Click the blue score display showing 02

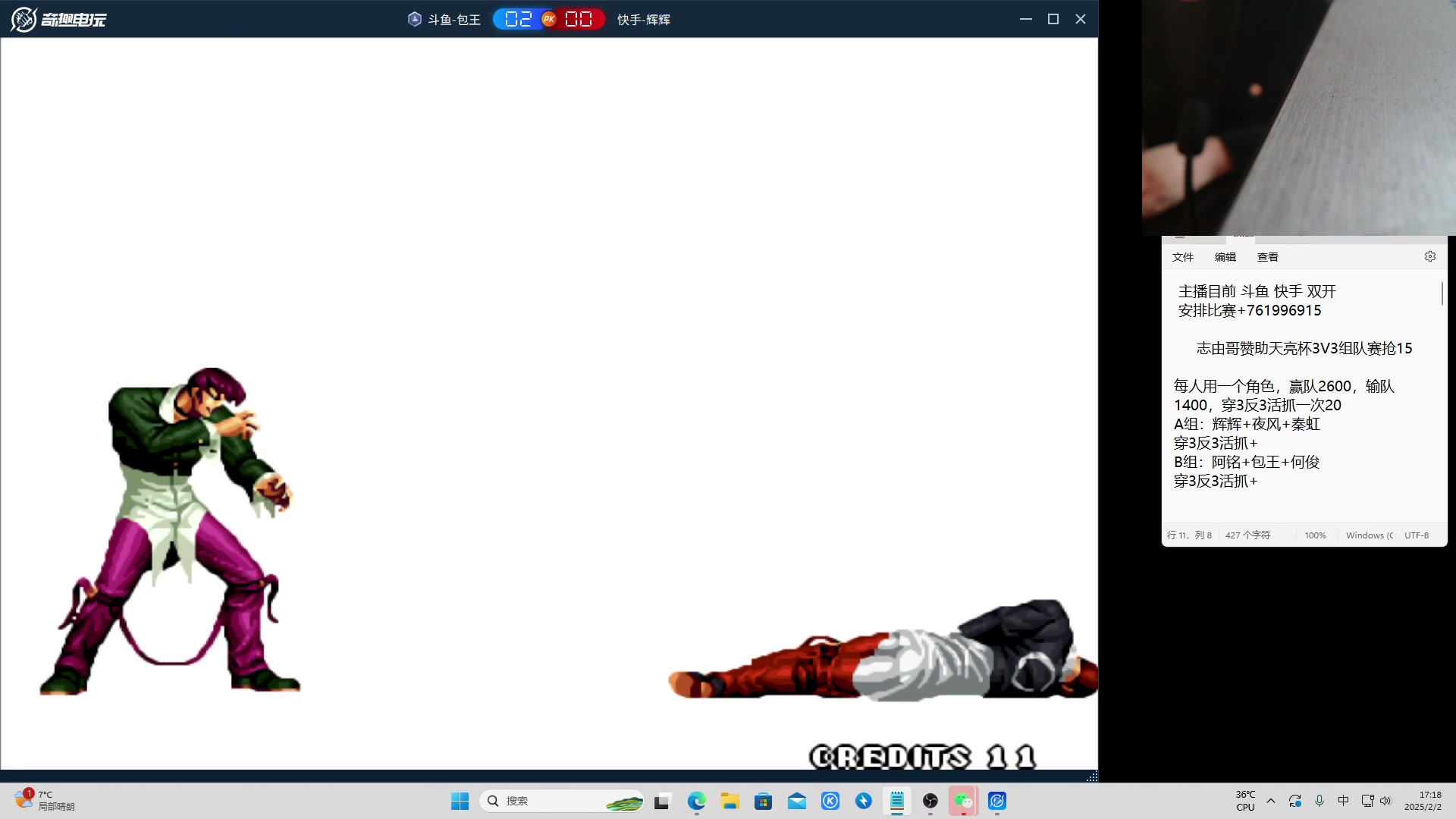(519, 19)
